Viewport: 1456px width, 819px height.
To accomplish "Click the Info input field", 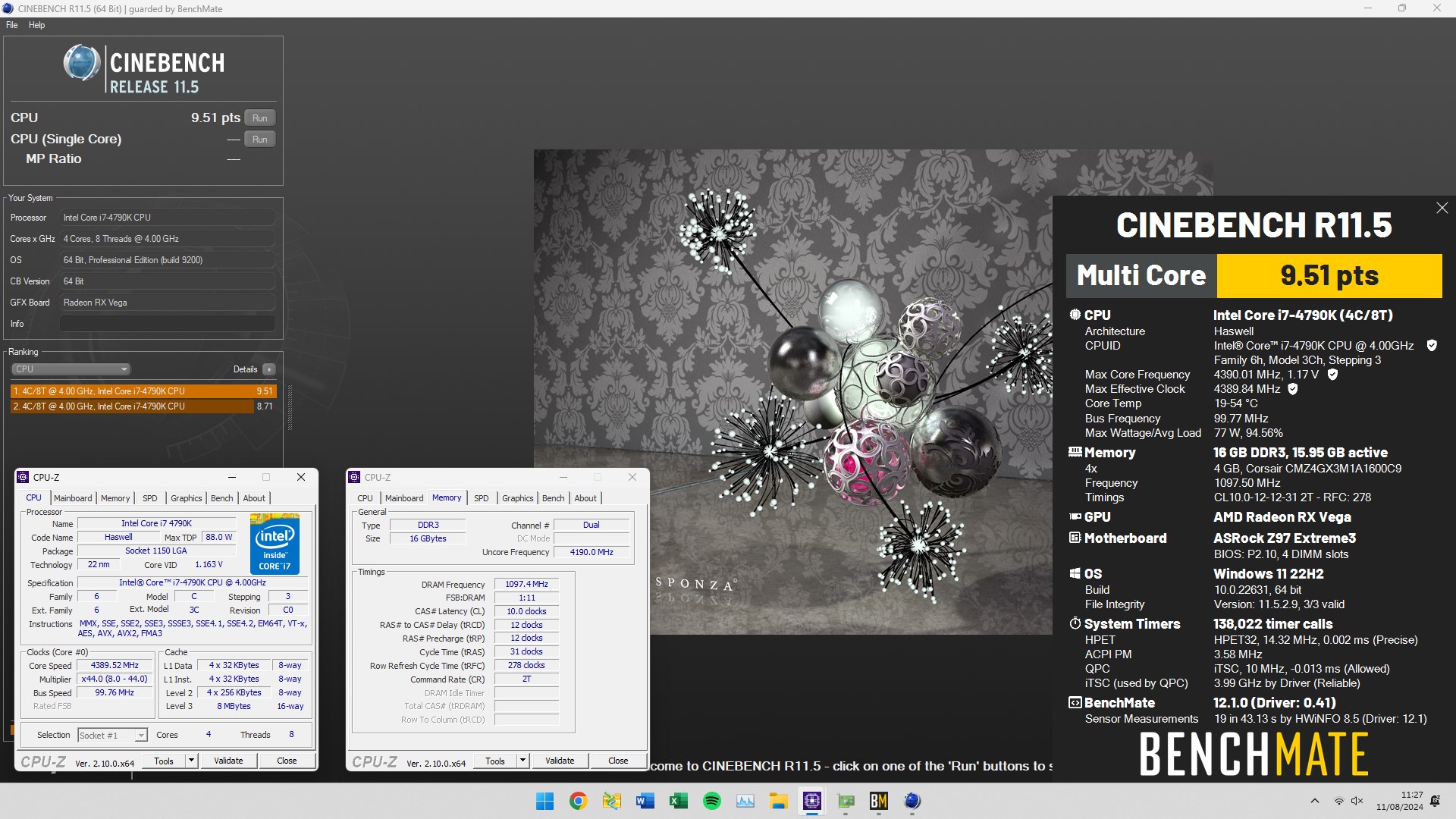I will click(168, 324).
